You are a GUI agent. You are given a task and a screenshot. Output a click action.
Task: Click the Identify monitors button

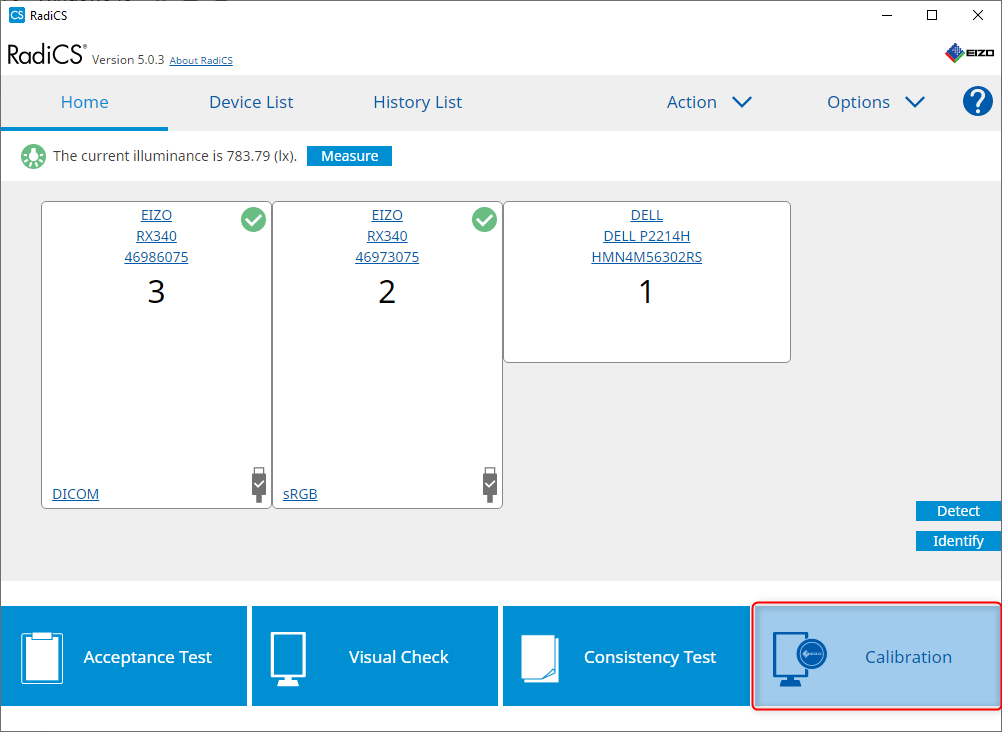[958, 541]
